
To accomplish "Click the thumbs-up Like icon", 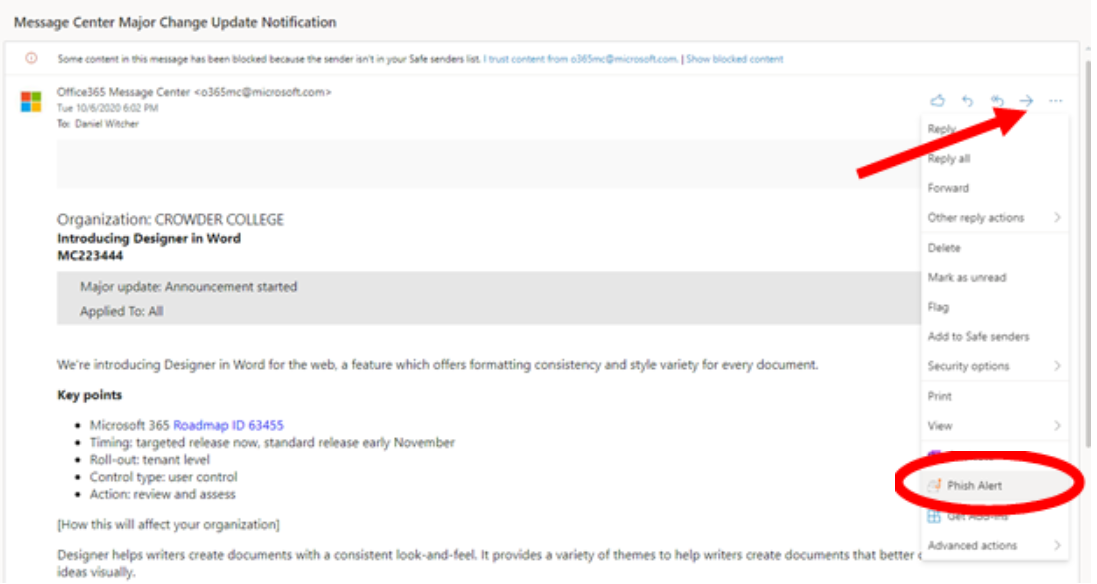I will [x=937, y=101].
